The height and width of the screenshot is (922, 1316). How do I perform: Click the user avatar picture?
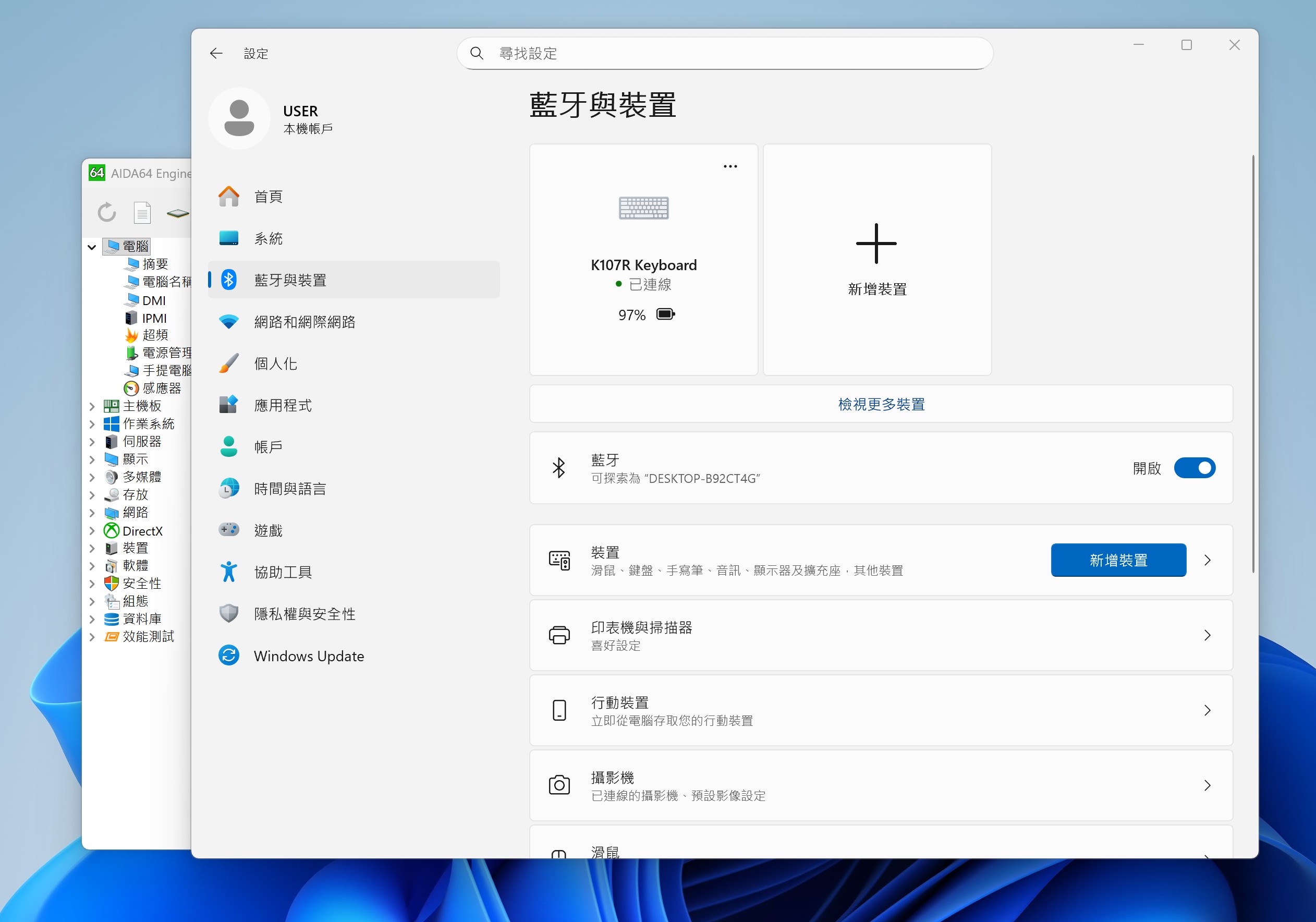pyautogui.click(x=239, y=118)
